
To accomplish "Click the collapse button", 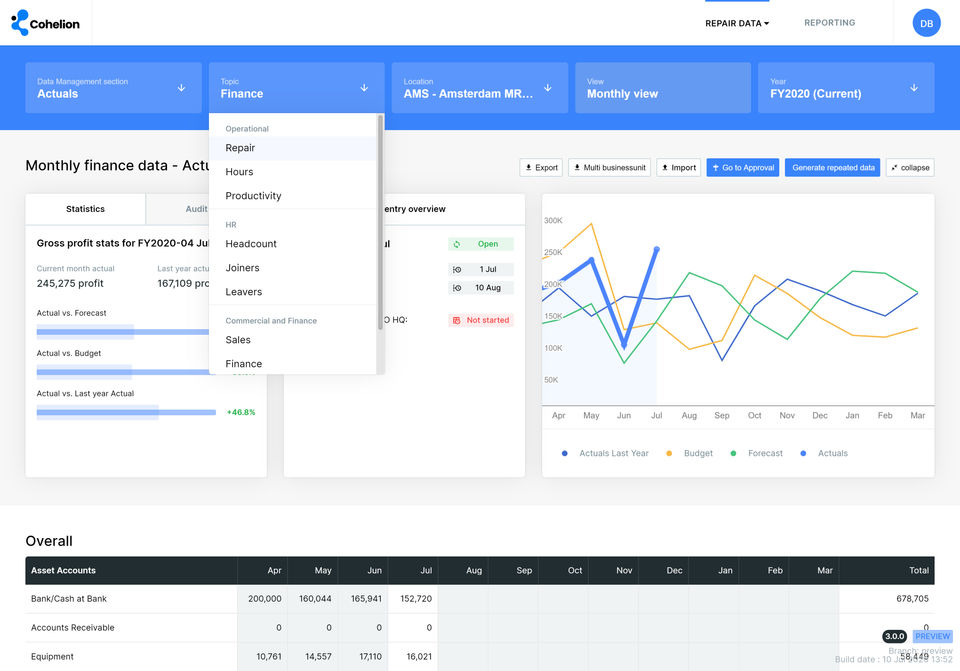I will click(910, 168).
